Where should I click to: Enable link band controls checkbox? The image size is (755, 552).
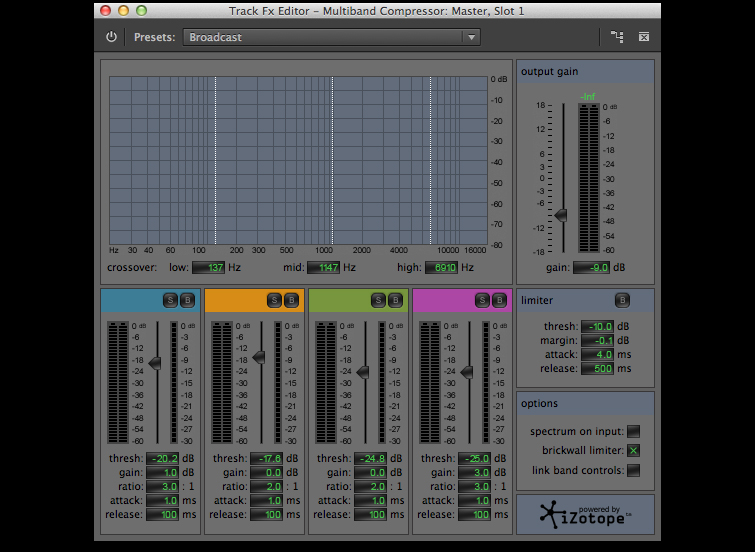[633, 470]
